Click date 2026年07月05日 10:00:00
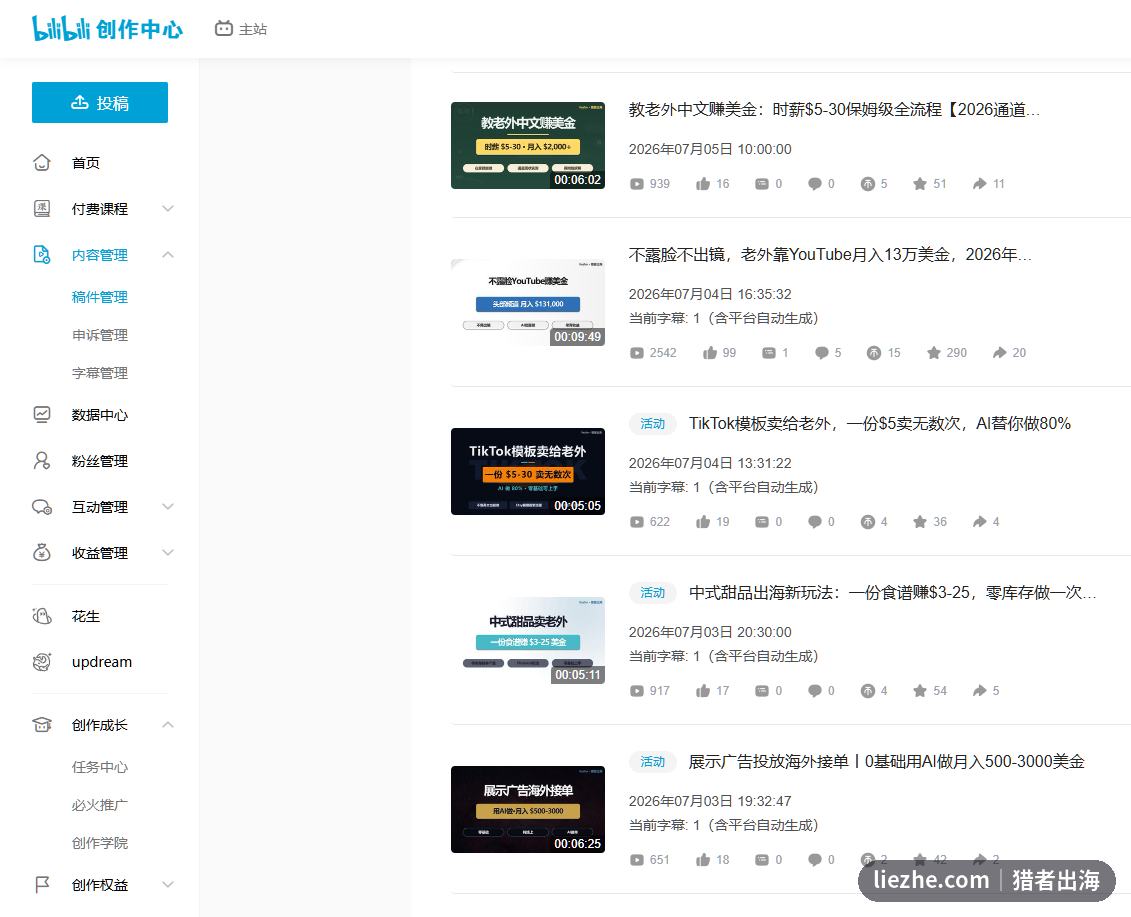 coord(710,149)
